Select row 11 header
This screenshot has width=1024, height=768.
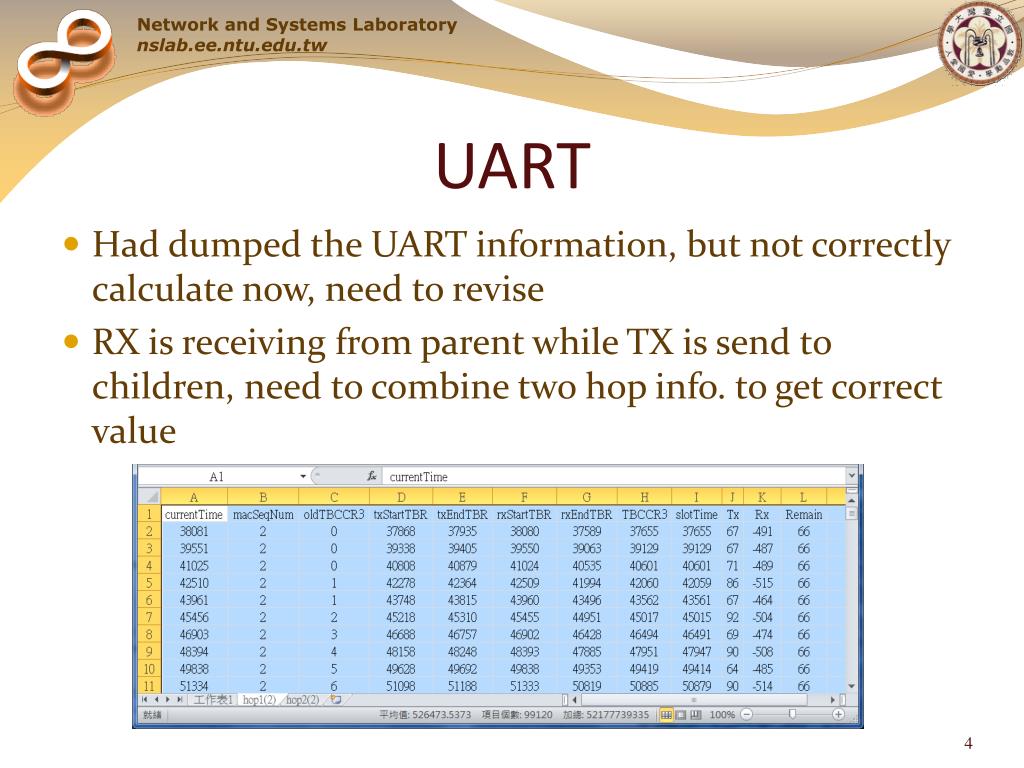click(150, 686)
